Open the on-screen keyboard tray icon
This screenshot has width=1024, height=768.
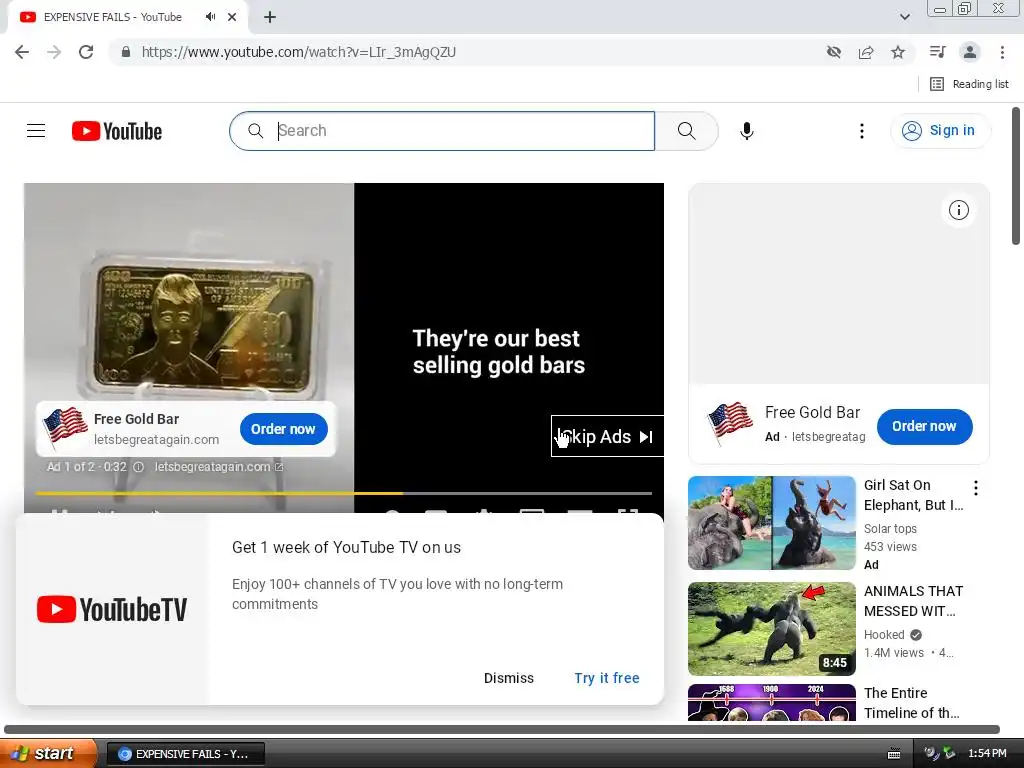click(894, 754)
